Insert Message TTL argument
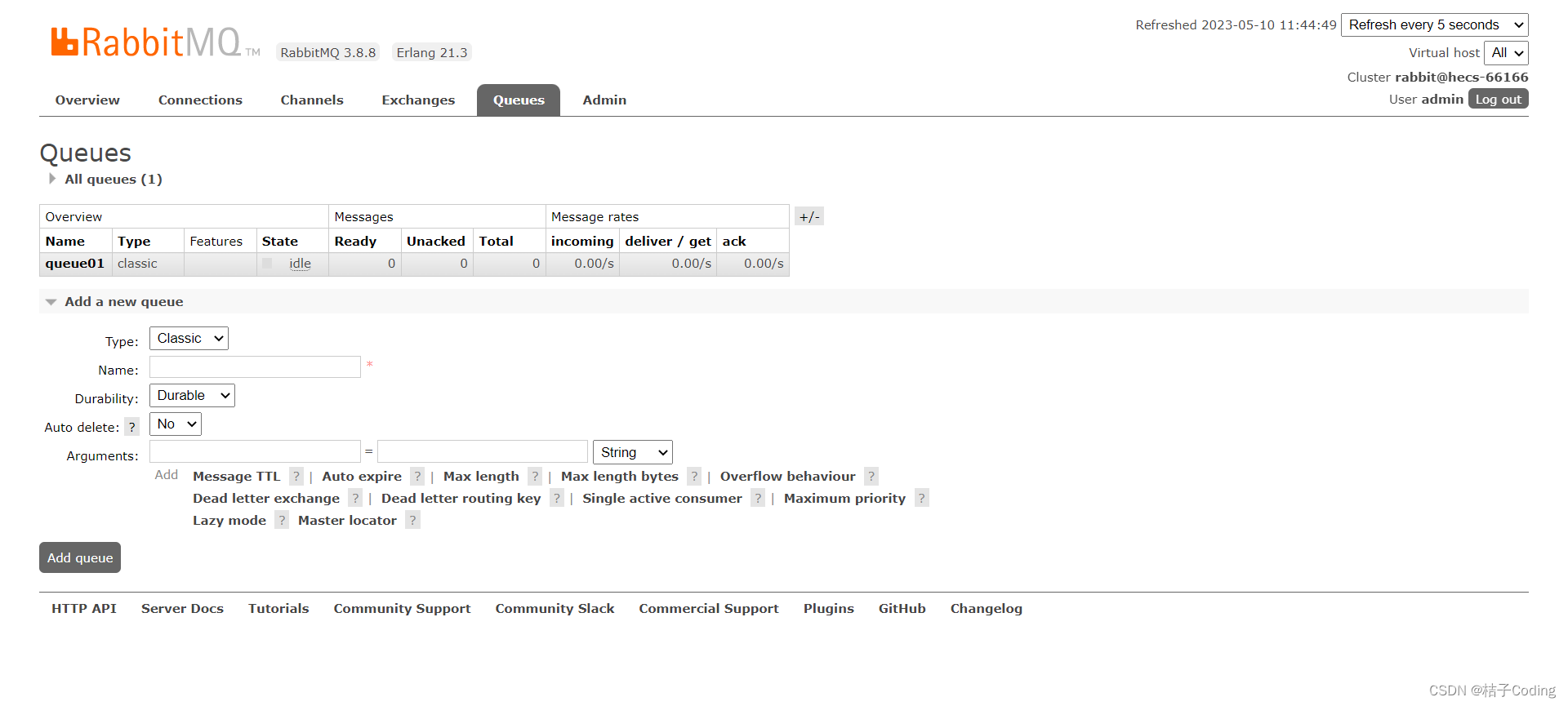 (236, 477)
